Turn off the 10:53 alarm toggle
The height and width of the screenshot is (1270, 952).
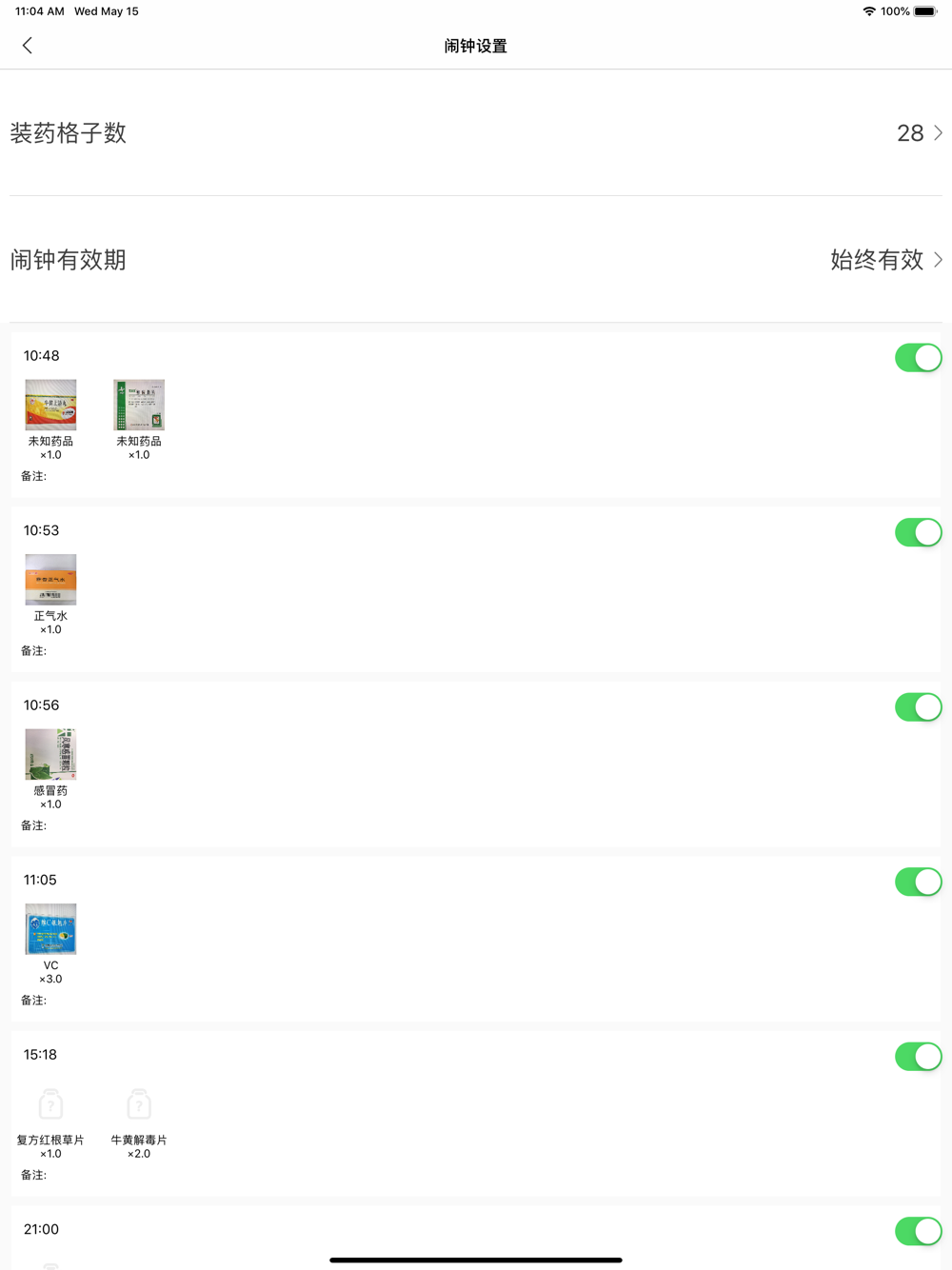918,532
